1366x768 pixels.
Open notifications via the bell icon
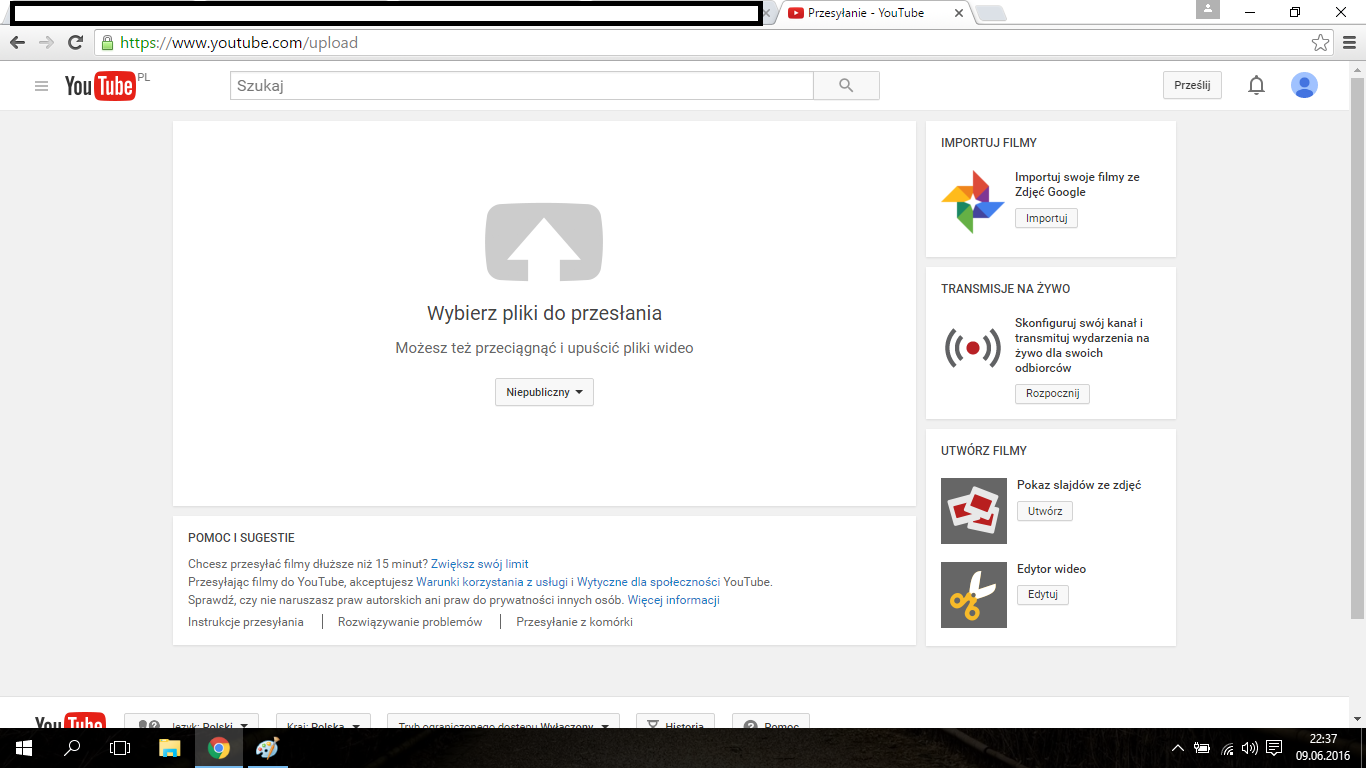pyautogui.click(x=1256, y=85)
